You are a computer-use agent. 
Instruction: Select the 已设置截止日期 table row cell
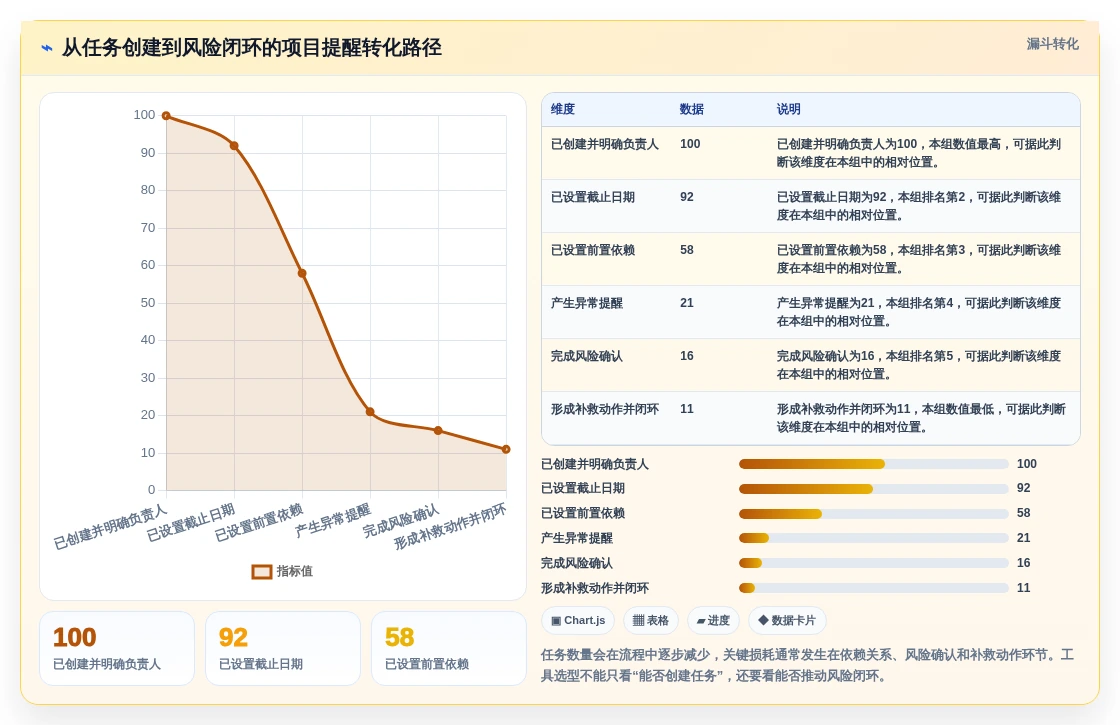[593, 197]
